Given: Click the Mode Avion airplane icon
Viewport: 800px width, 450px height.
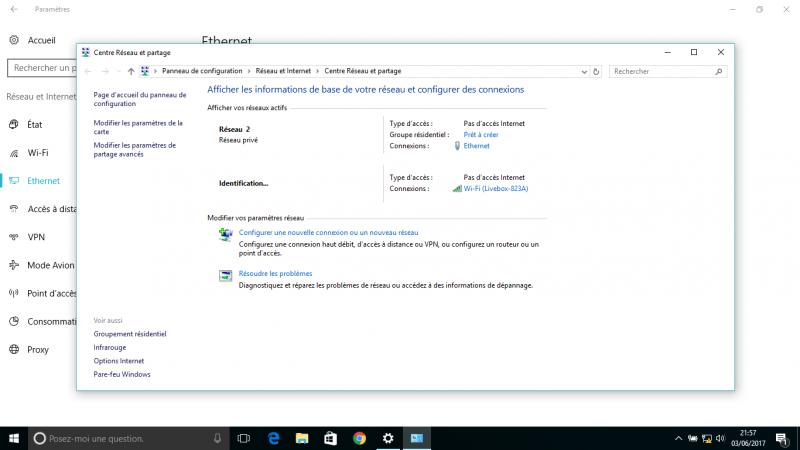Looking at the screenshot, I should point(14,265).
